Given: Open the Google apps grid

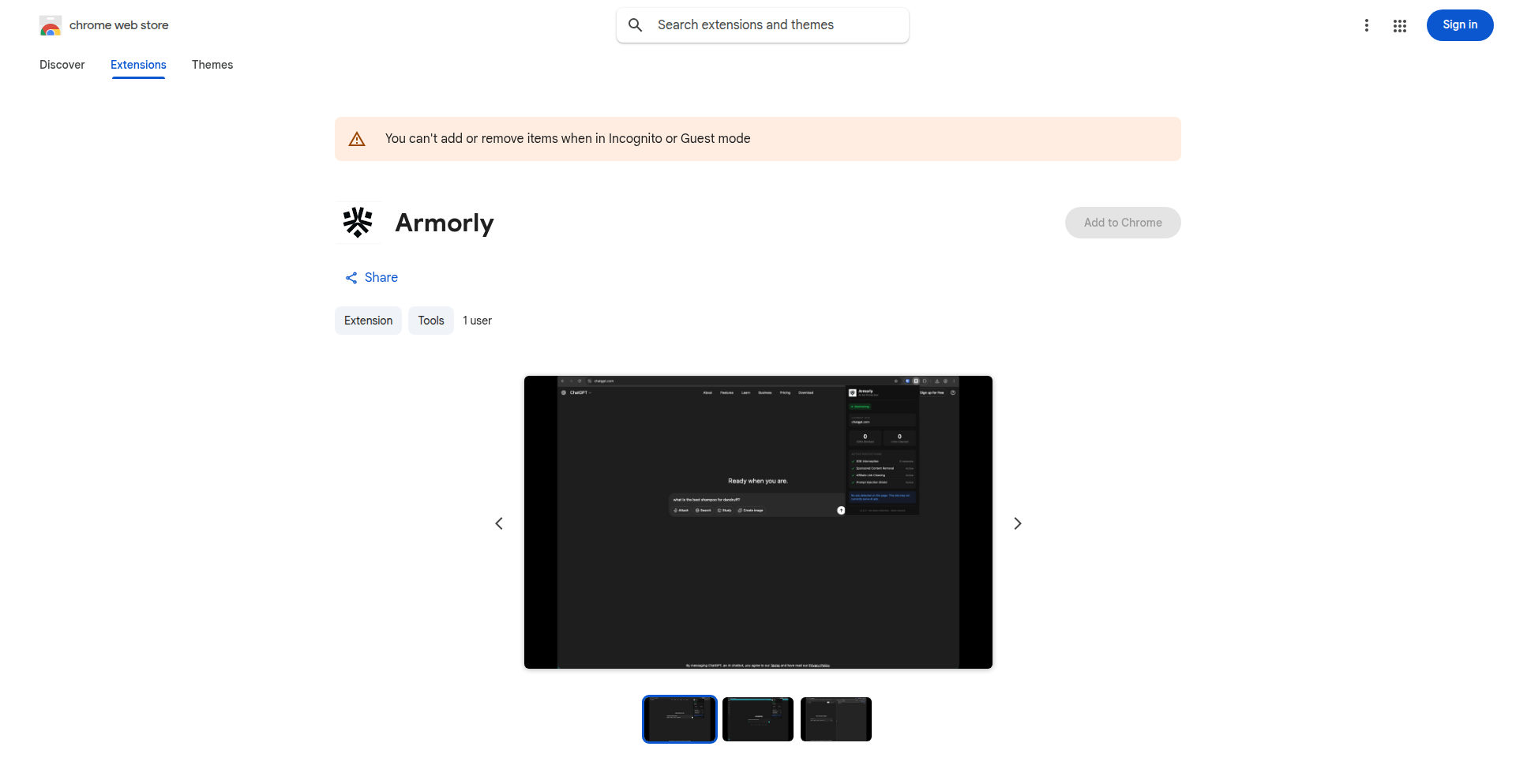Looking at the screenshot, I should (x=1400, y=26).
